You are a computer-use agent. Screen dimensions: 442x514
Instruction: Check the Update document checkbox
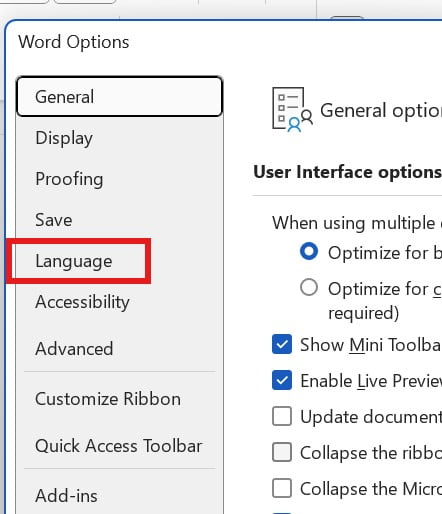(x=282, y=416)
